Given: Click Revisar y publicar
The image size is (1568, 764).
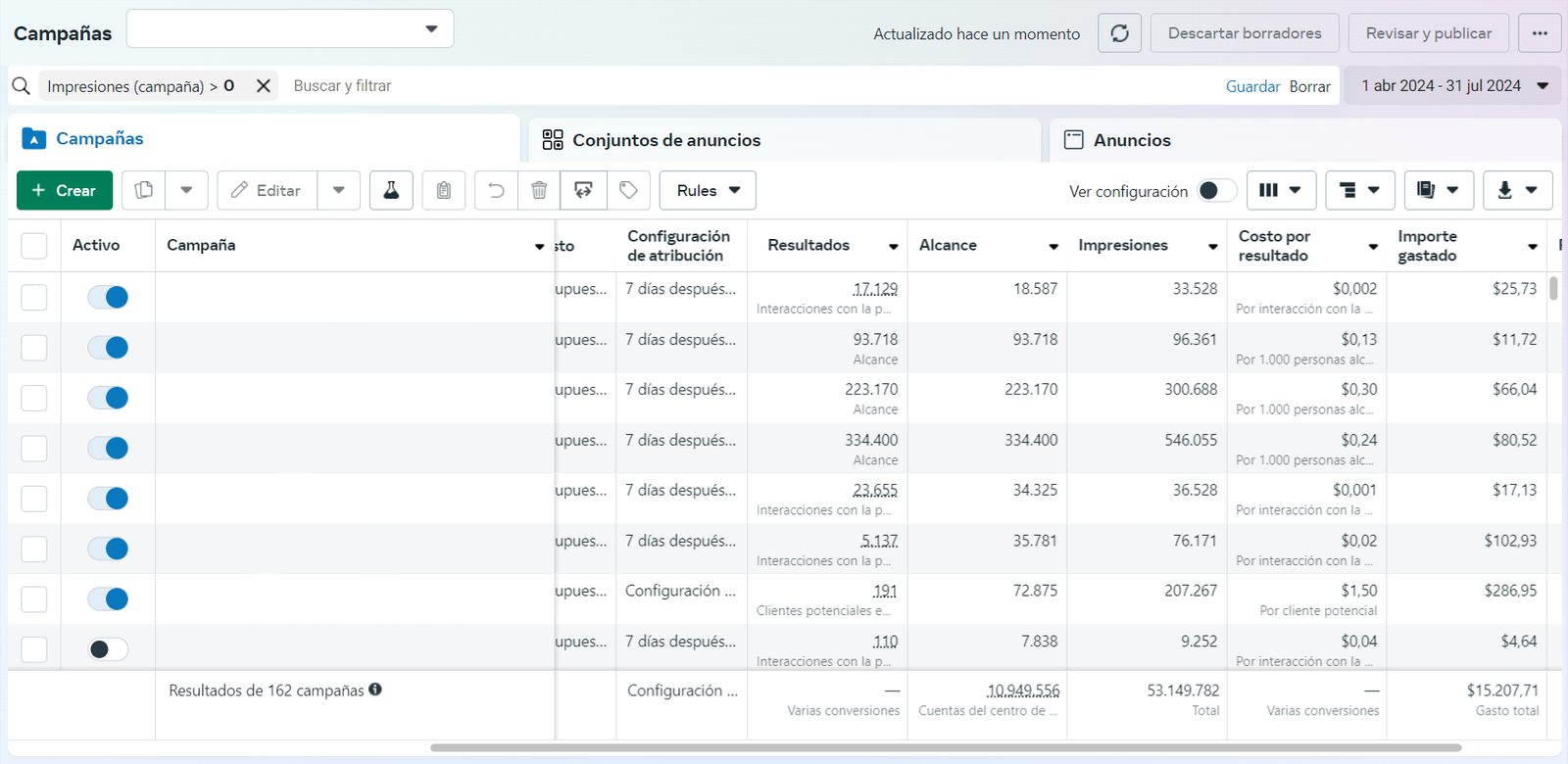Looking at the screenshot, I should [1429, 33].
